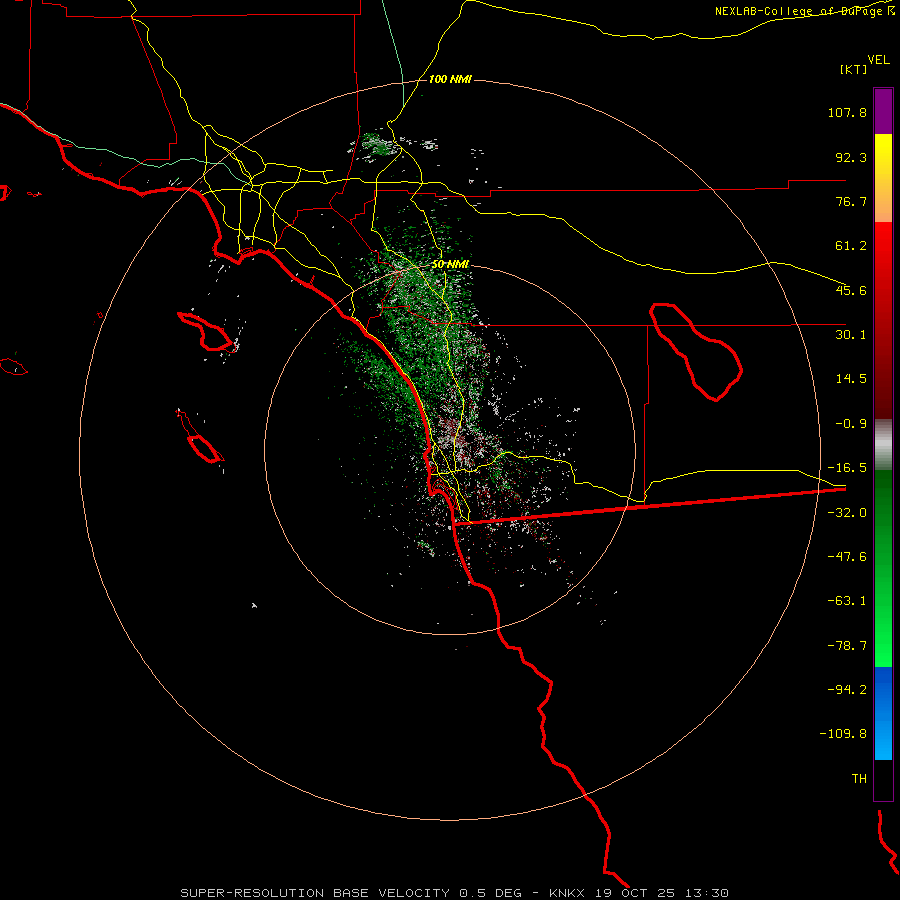
Task: Select the -0.9 scale value
Action: [851, 424]
